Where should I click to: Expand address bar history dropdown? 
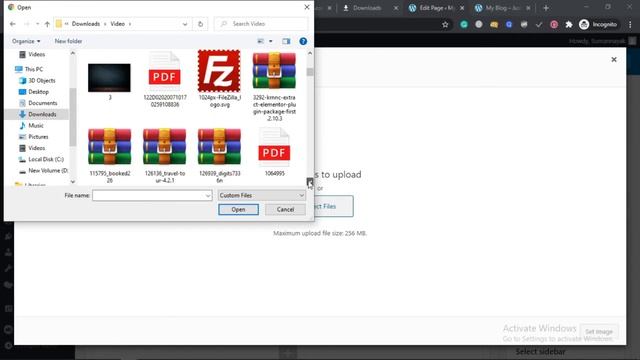(x=185, y=24)
